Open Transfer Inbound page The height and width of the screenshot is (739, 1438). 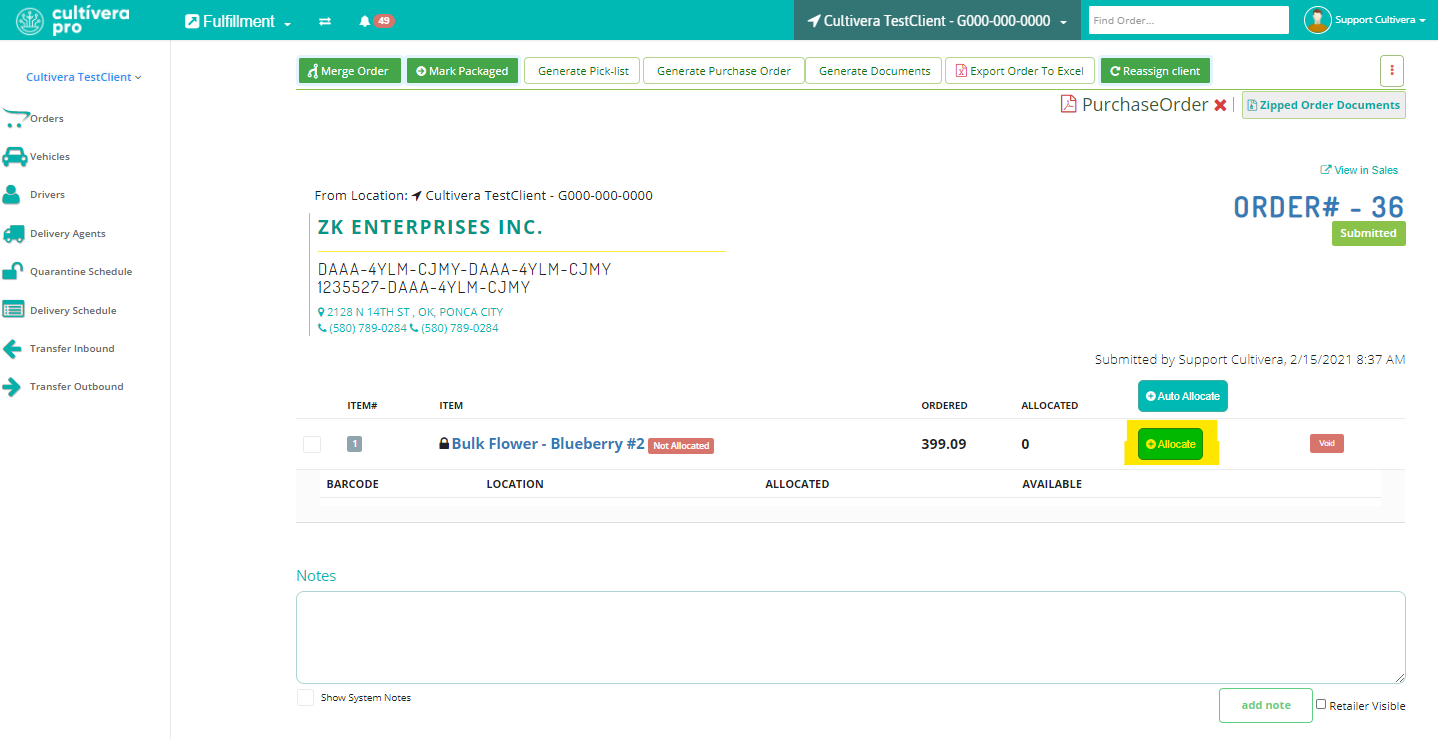pyautogui.click(x=72, y=348)
